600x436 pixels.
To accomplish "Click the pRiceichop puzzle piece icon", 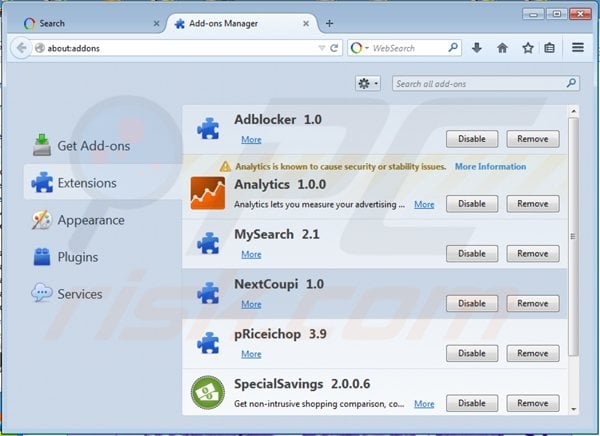I will point(208,343).
